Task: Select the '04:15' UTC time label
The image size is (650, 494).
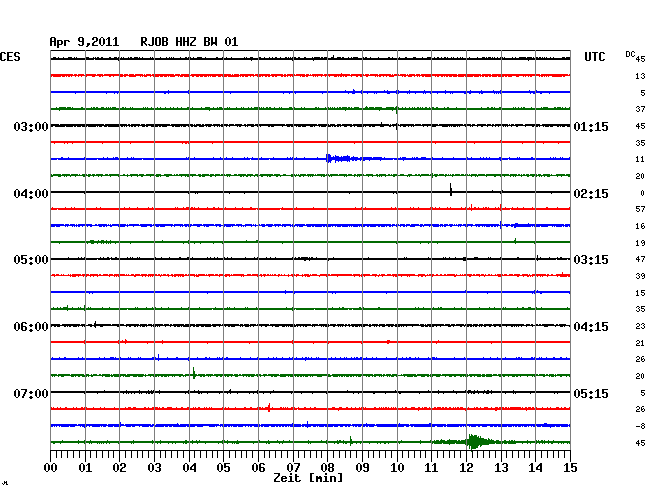Action: [x=591, y=327]
